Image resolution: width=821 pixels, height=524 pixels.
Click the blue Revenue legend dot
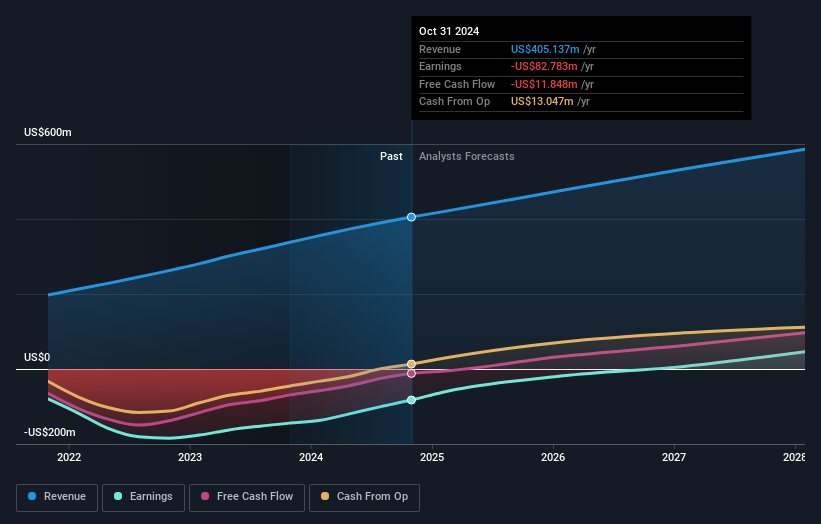[x=32, y=496]
